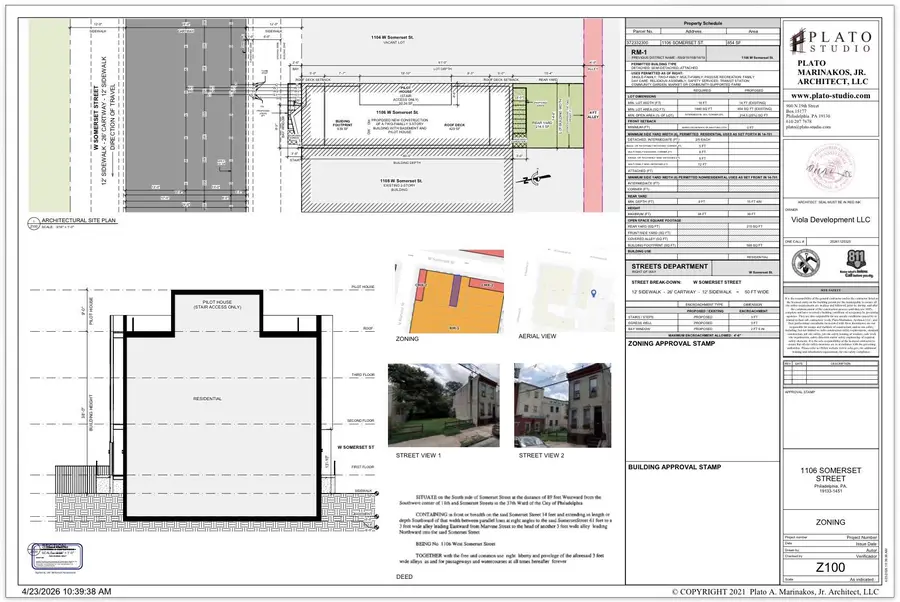This screenshot has width=900, height=602.
Task: Click the 'SECOND FLOOR' level marker in section
Action: tap(360, 421)
